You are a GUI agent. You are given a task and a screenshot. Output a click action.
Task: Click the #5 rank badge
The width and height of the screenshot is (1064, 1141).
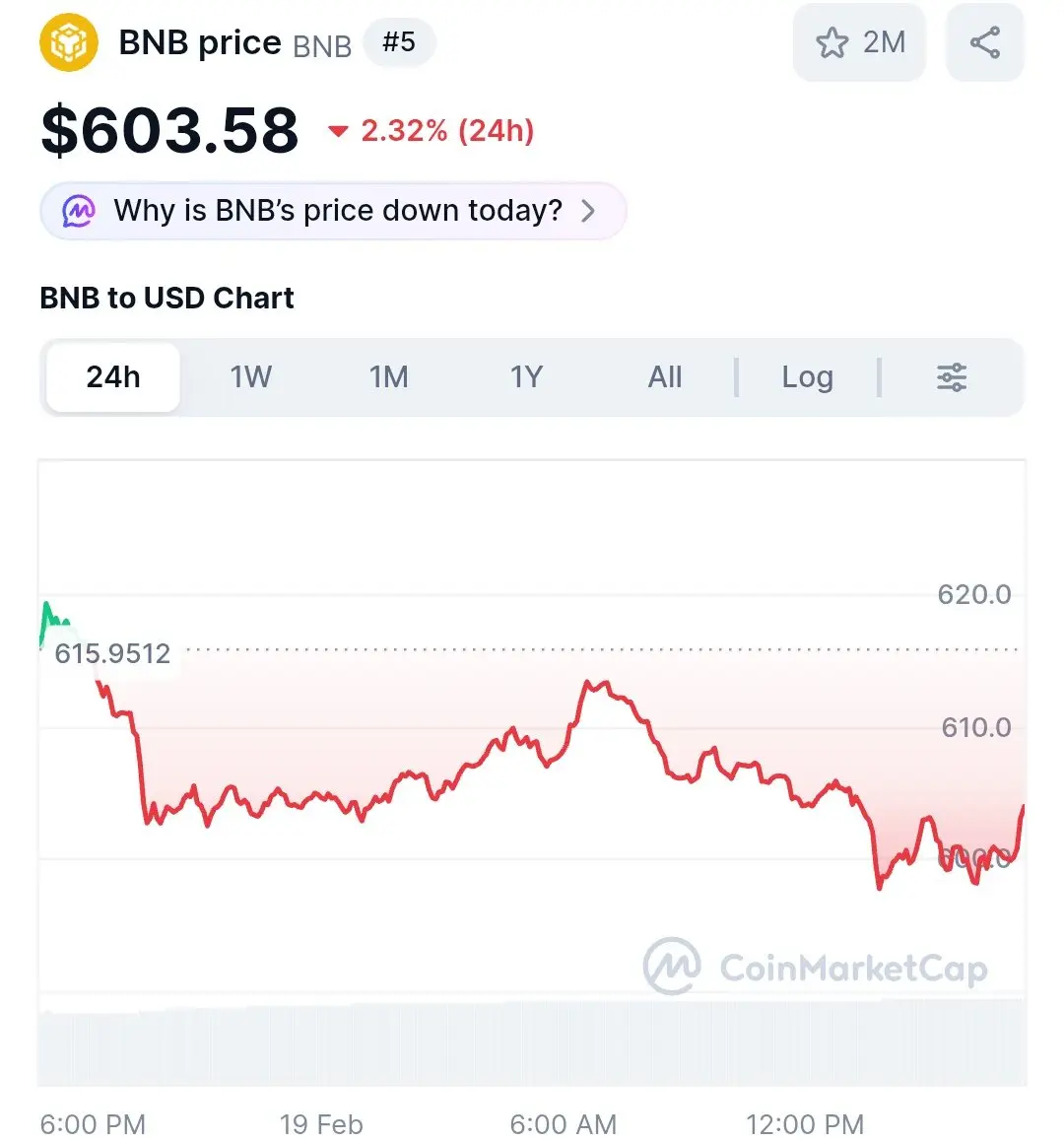point(399,42)
